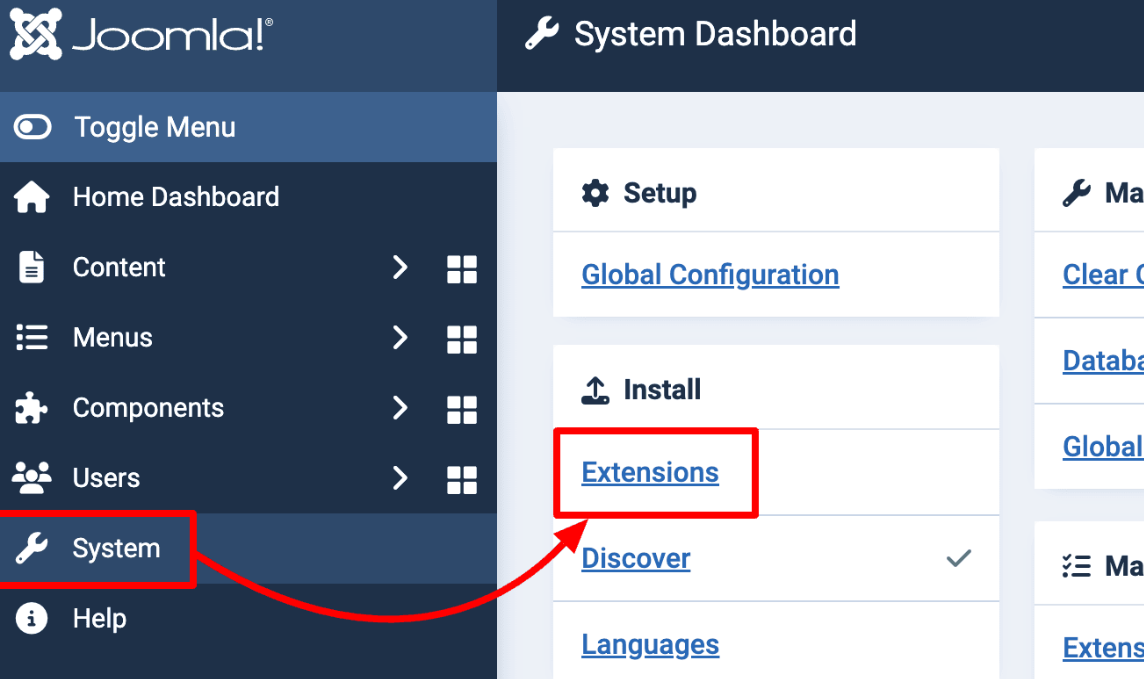Click the checkmark beside Discover
Screen dimensions: 1144x679
[x=958, y=559]
